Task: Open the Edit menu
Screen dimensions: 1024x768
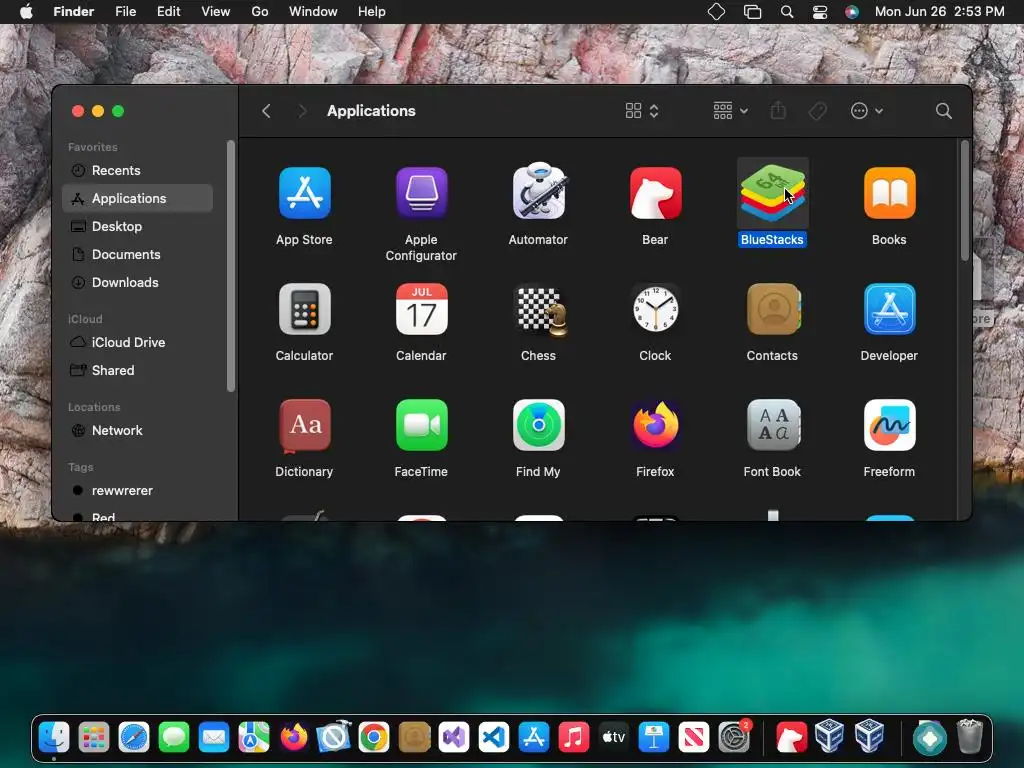Action: tap(168, 12)
